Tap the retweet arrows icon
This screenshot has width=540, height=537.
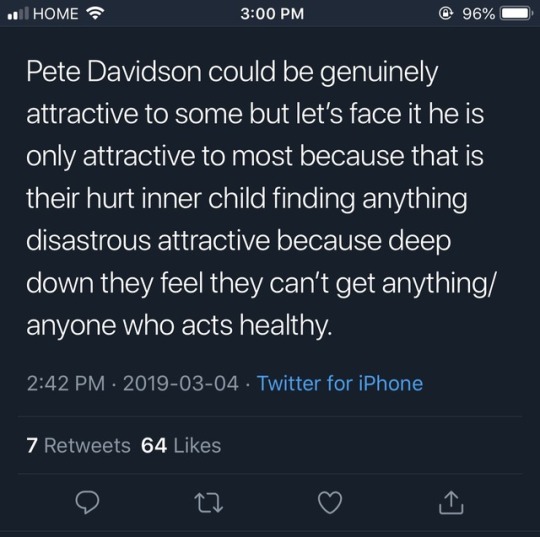coord(209,503)
